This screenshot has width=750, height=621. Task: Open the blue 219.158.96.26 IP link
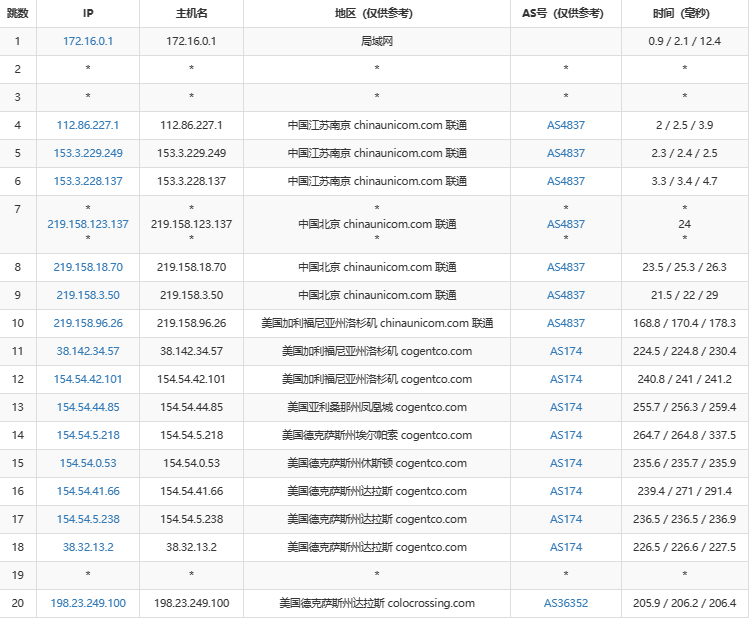click(x=88, y=323)
